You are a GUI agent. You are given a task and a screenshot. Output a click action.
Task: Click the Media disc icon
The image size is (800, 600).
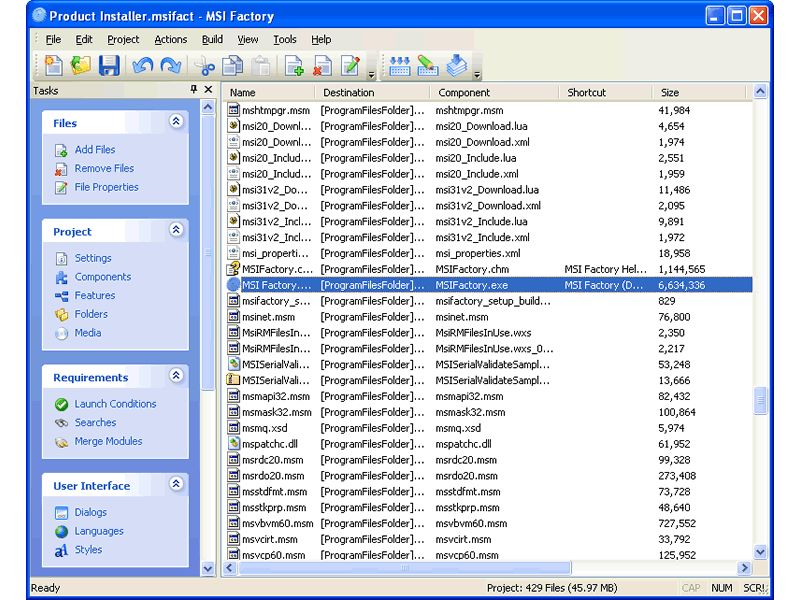pos(61,334)
